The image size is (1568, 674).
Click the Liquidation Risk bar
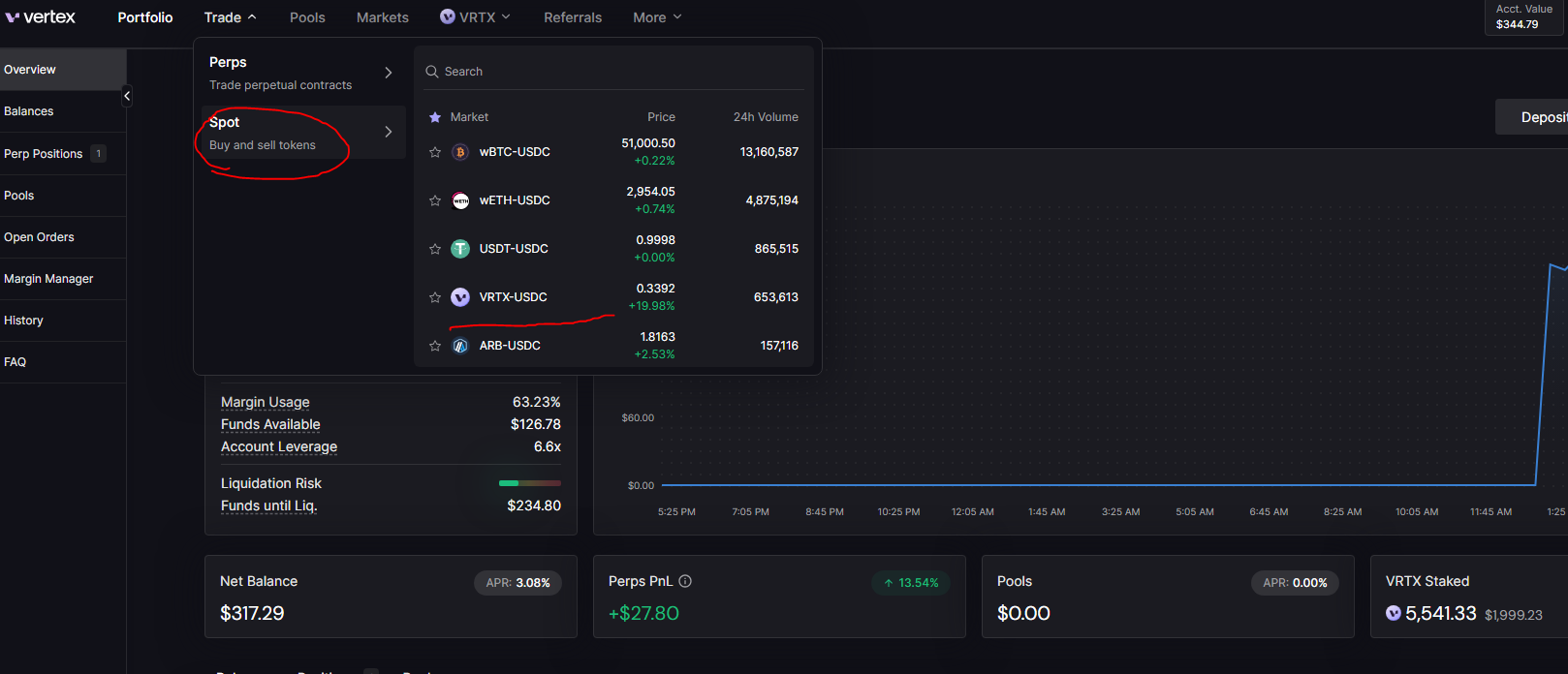pos(530,483)
